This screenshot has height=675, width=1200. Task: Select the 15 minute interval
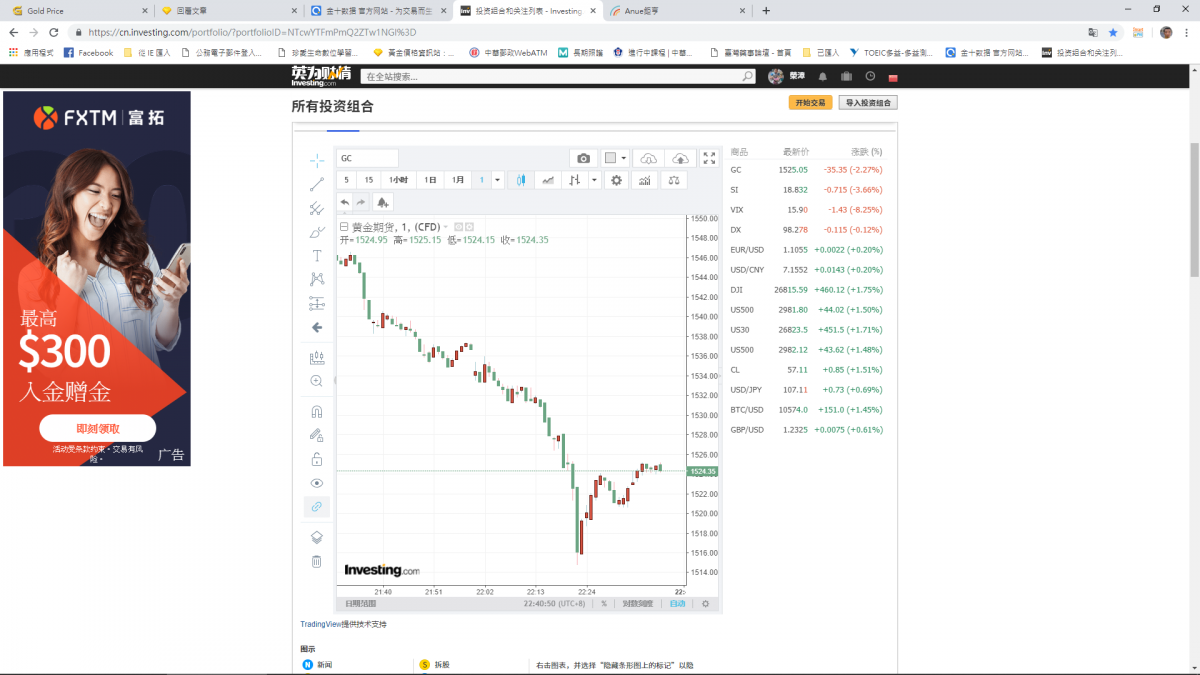point(369,180)
